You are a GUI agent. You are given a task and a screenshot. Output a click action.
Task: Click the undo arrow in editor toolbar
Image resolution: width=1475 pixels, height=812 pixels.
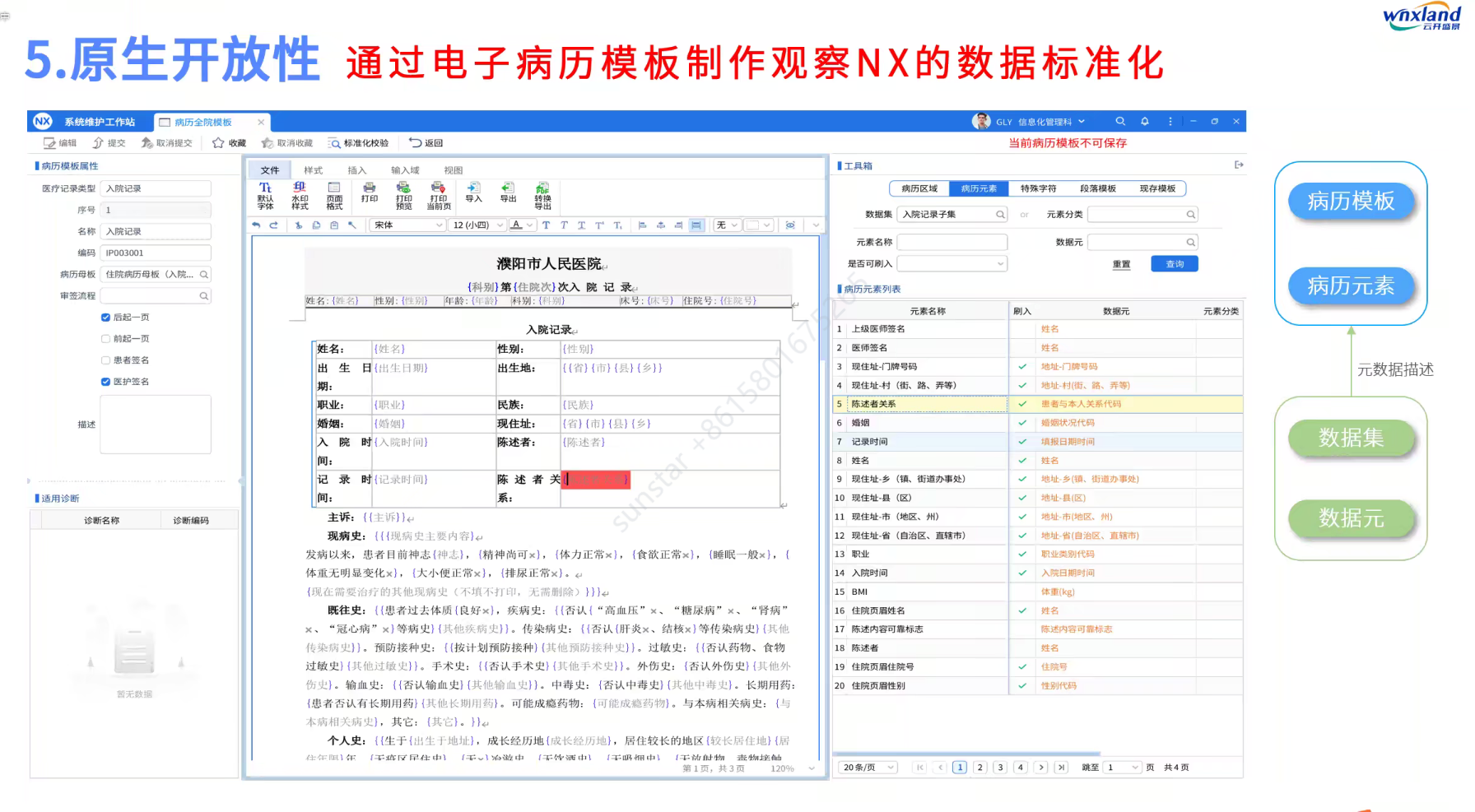(256, 225)
